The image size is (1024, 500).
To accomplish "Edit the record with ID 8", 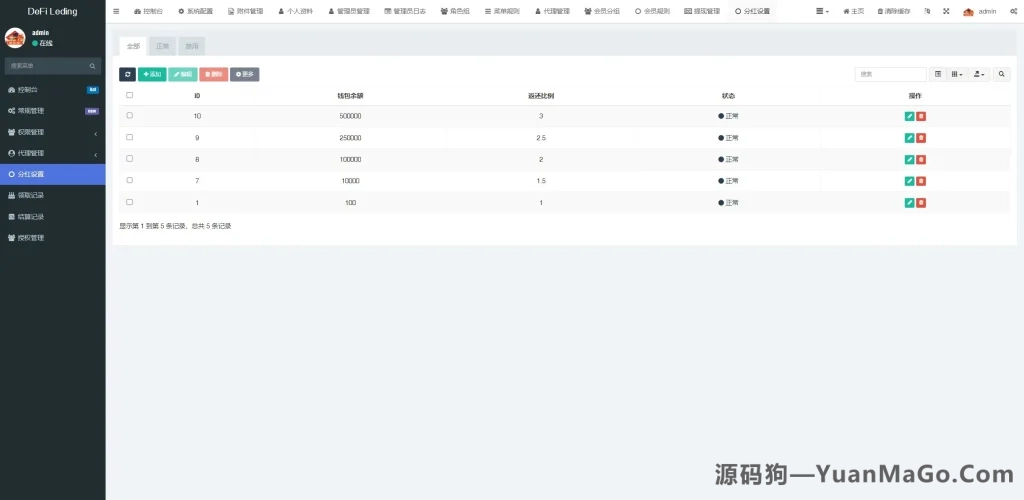I will tap(909, 159).
